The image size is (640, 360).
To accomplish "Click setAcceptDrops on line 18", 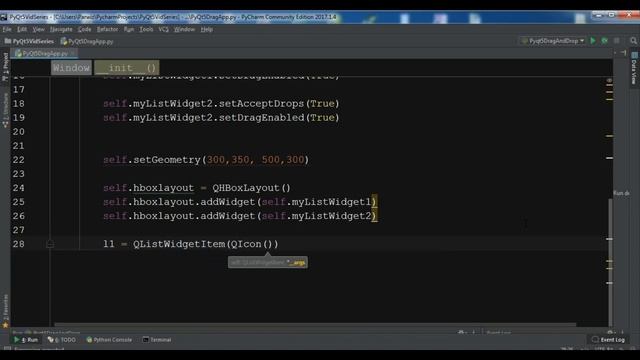I will tap(262, 104).
